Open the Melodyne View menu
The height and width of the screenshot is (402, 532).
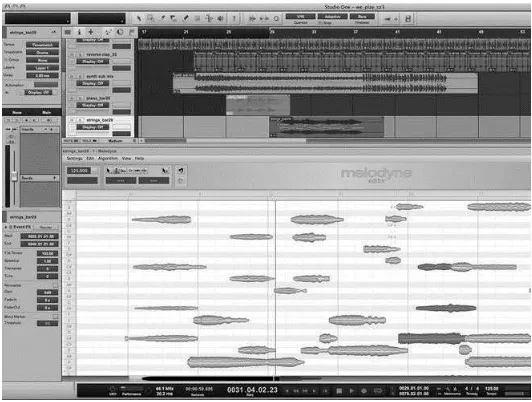tap(126, 158)
